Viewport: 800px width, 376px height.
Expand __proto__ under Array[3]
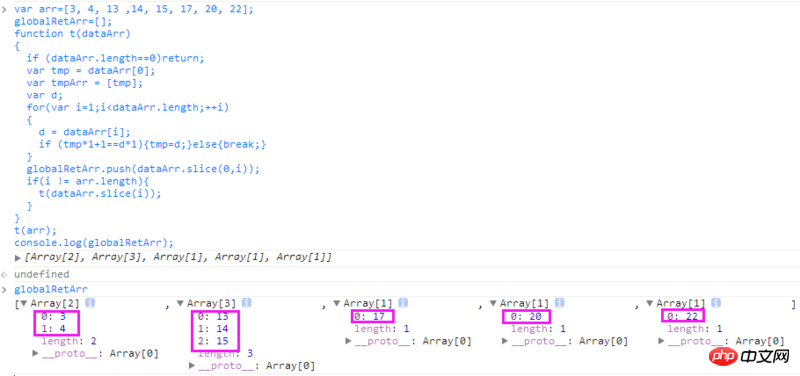(x=192, y=365)
